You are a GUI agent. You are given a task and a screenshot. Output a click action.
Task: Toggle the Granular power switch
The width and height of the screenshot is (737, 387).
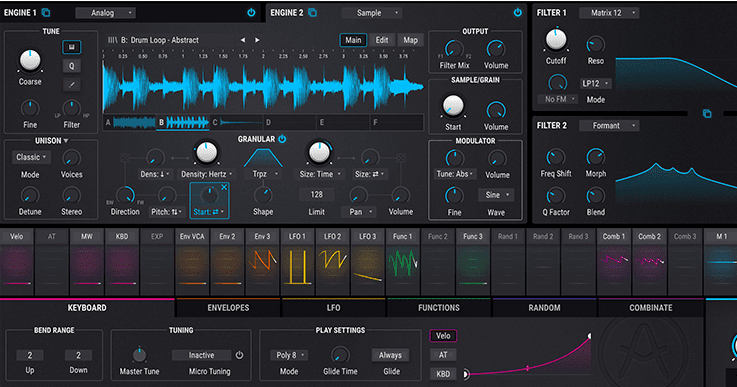click(x=282, y=139)
